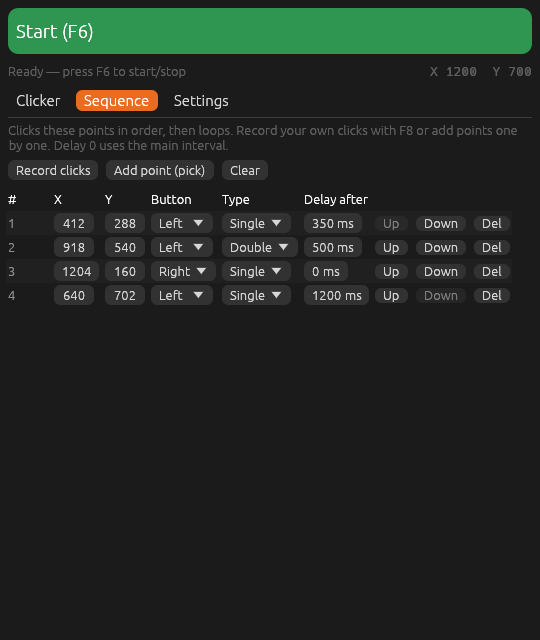Open Button dropdown in row 2

tap(182, 247)
